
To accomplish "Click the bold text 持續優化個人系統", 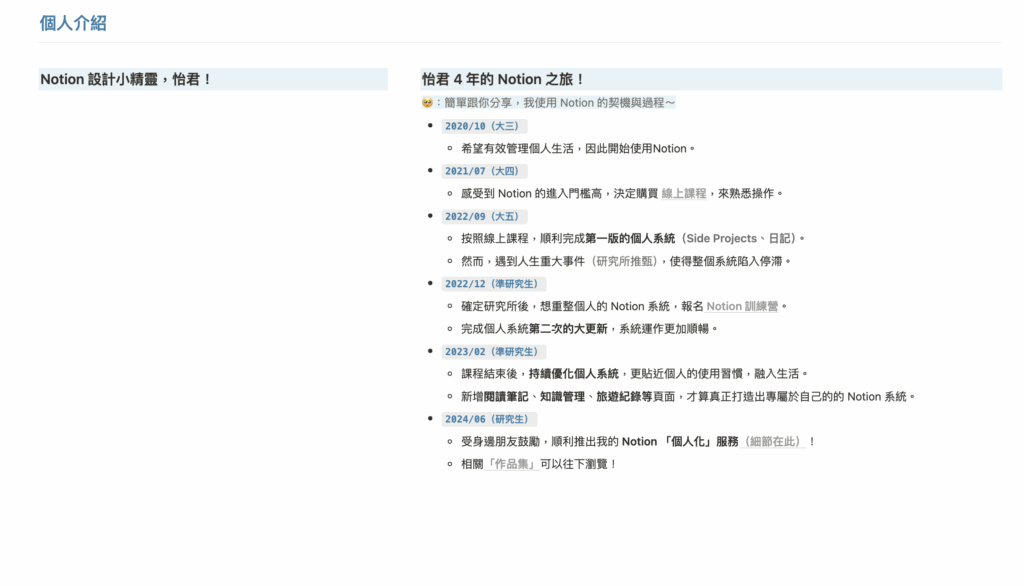I will click(x=573, y=374).
